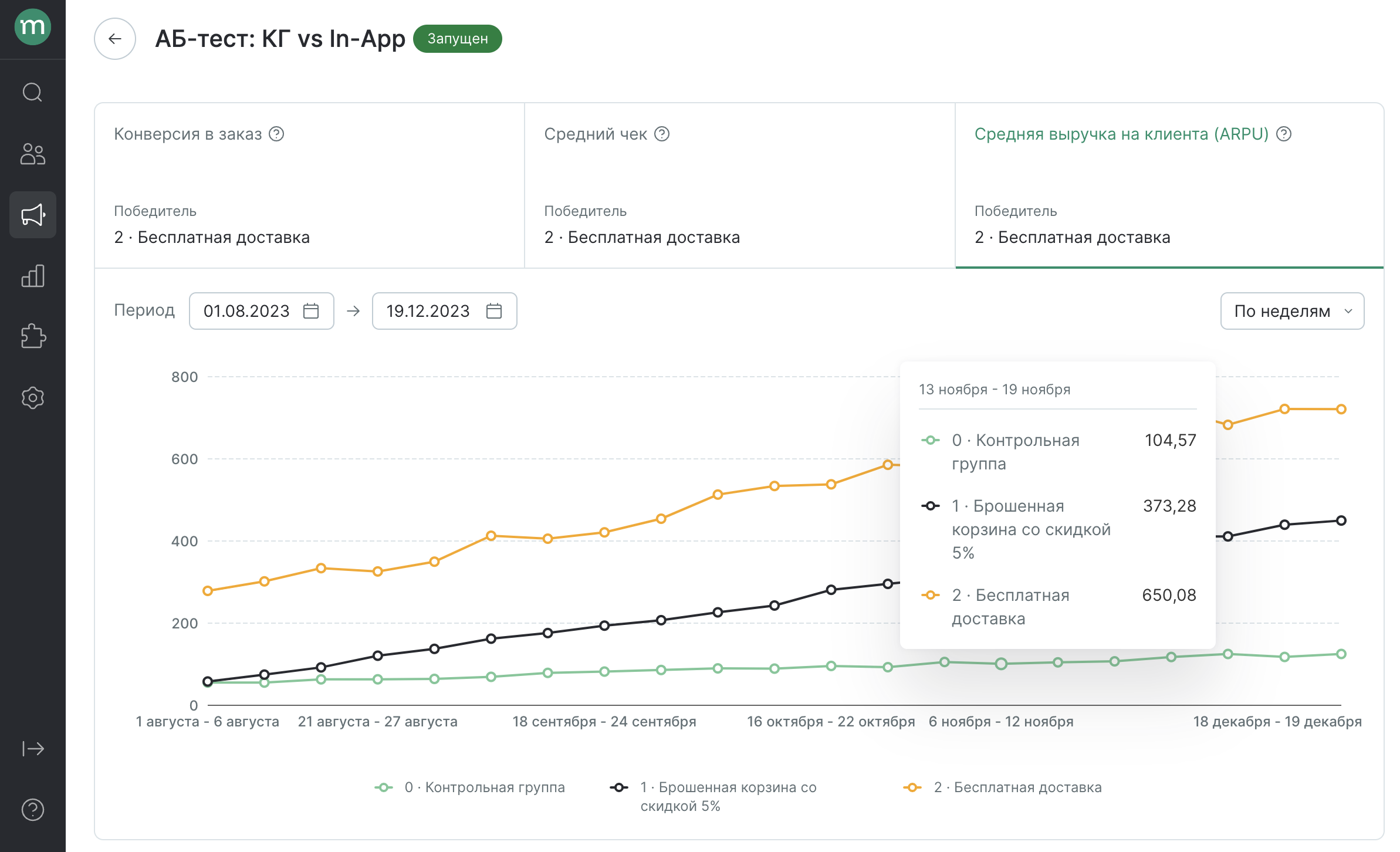This screenshot has height=852, width=1400.
Task: Switch to 'Средний чек' tab
Action: click(740, 185)
